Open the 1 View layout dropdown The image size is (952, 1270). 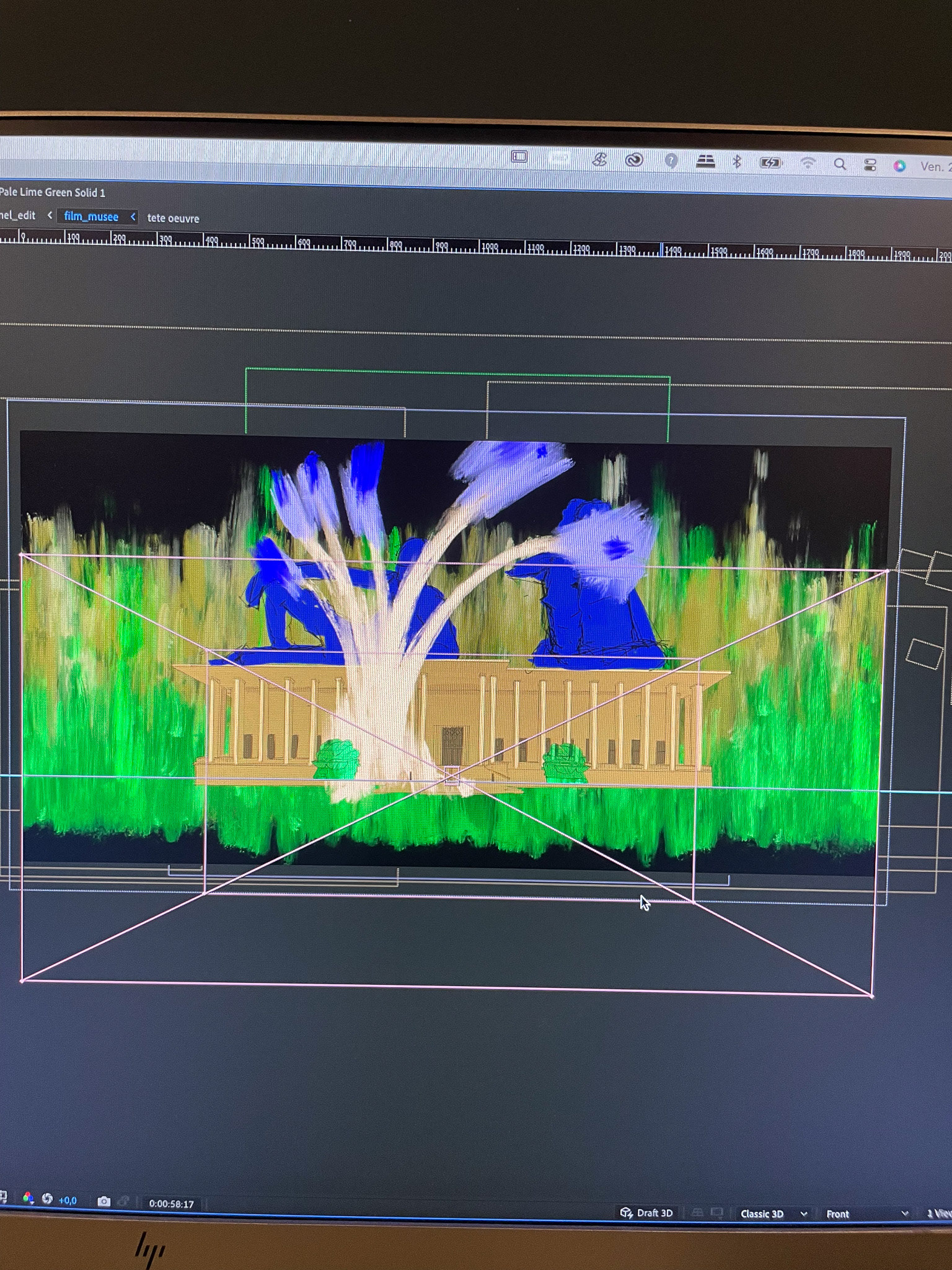[x=939, y=1214]
